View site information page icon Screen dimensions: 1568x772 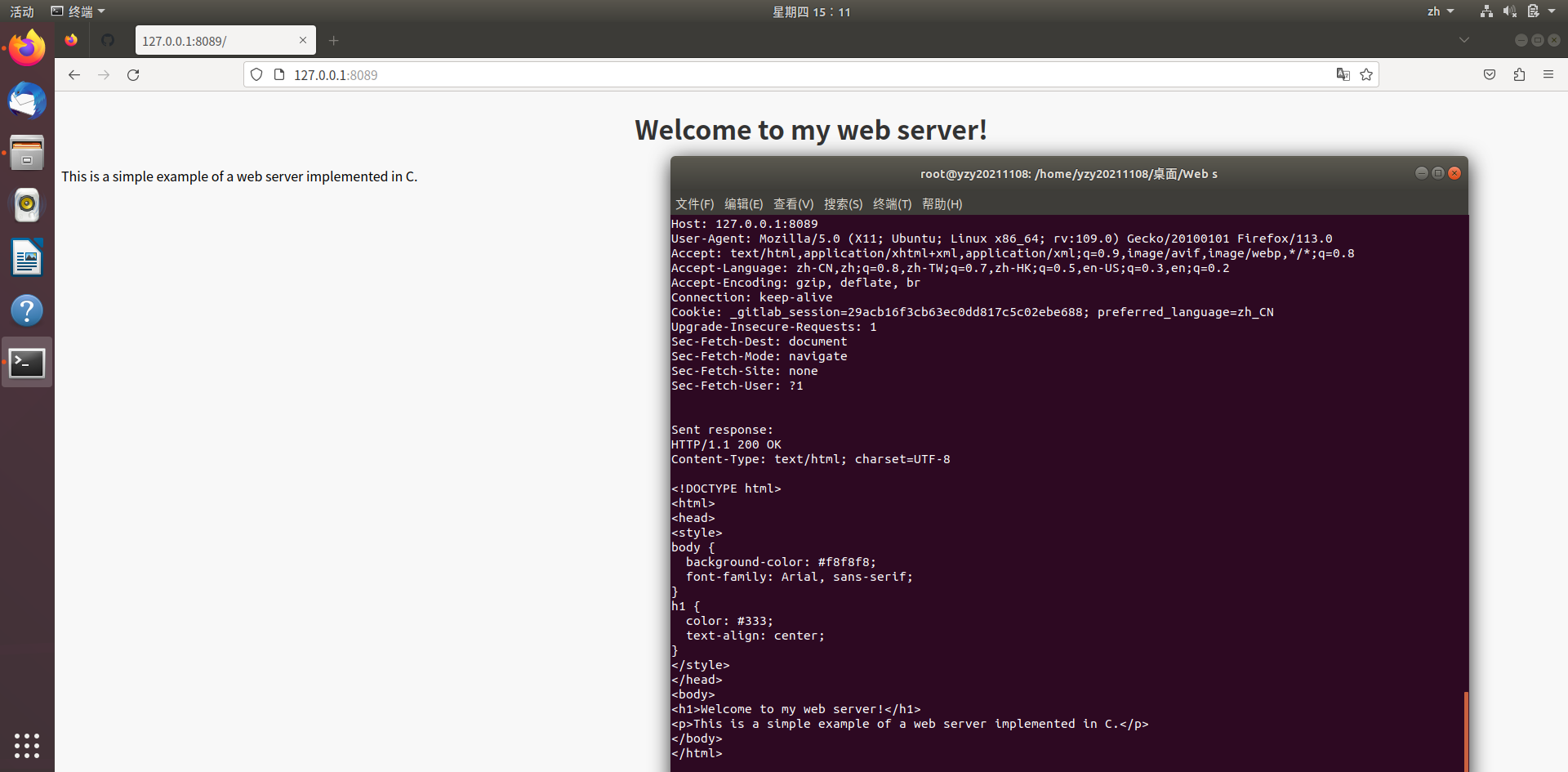pyautogui.click(x=279, y=75)
